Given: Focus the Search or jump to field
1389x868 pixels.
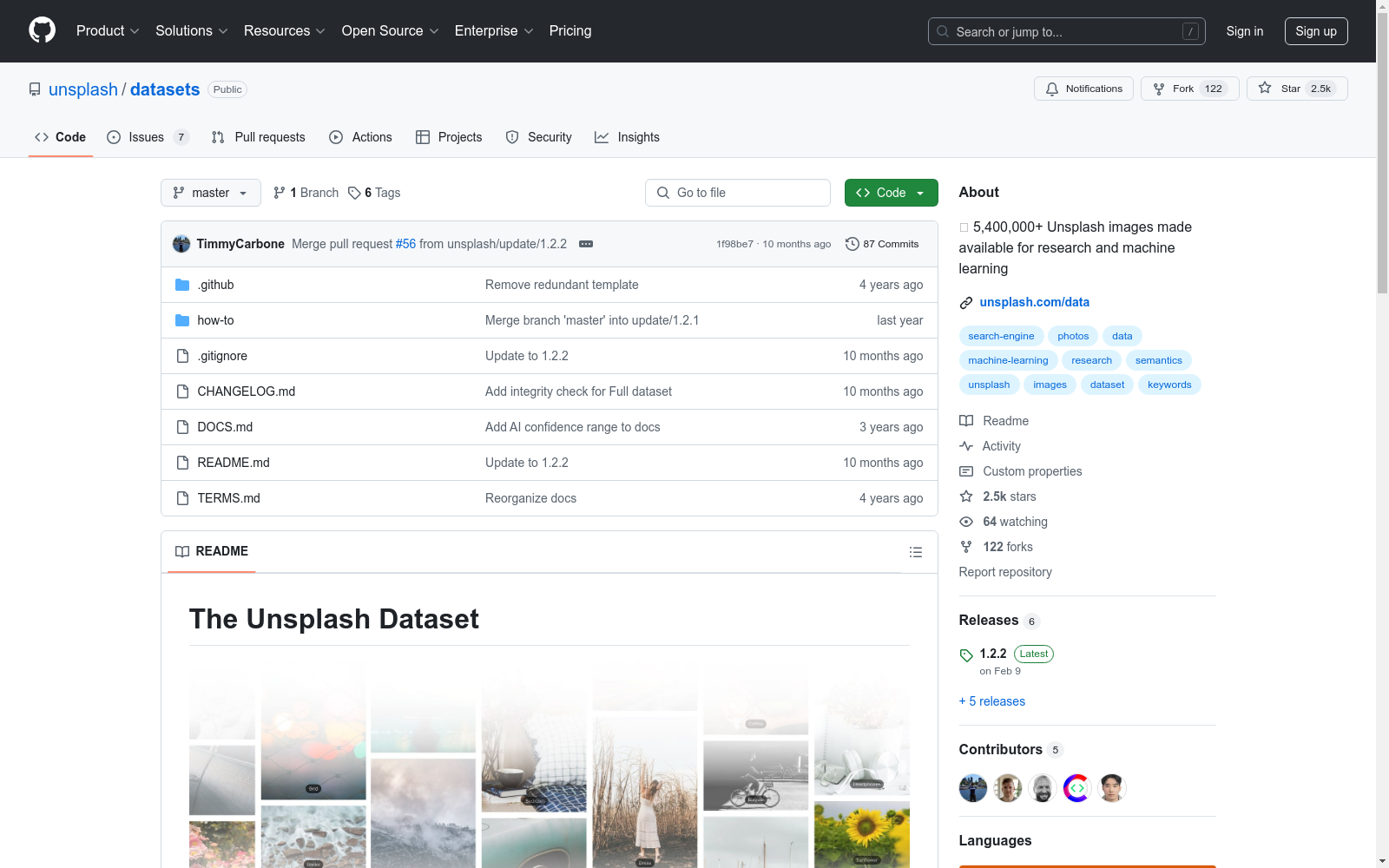Looking at the screenshot, I should (1067, 31).
